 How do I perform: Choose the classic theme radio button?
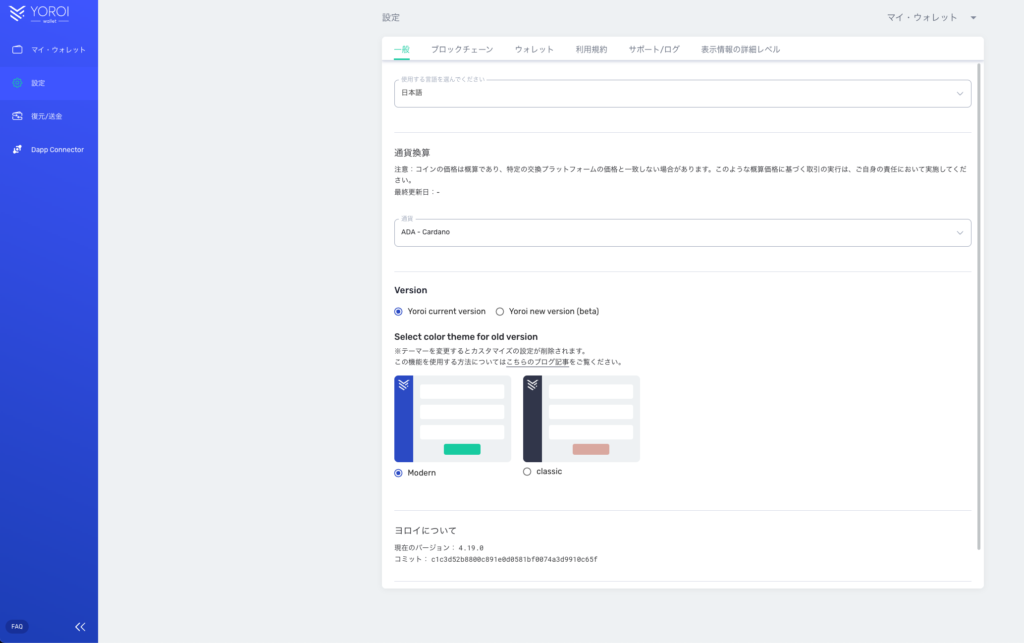527,472
